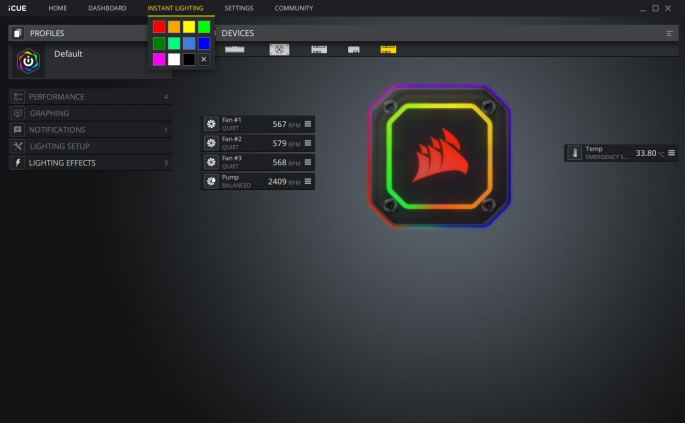Click the Fan #3 fan icon

tap(211, 162)
